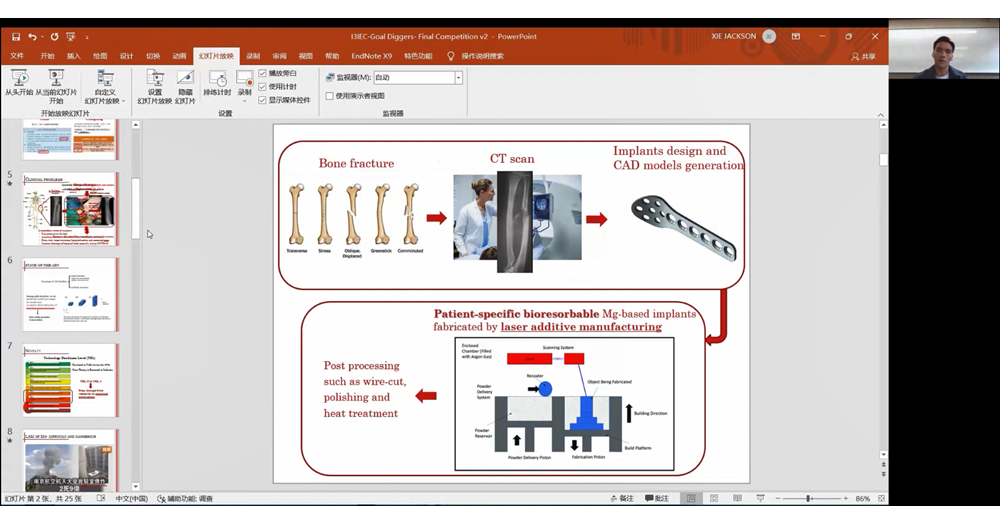Click the Share (共享) button
Screen dimensions: 1000x525
[x=863, y=56]
